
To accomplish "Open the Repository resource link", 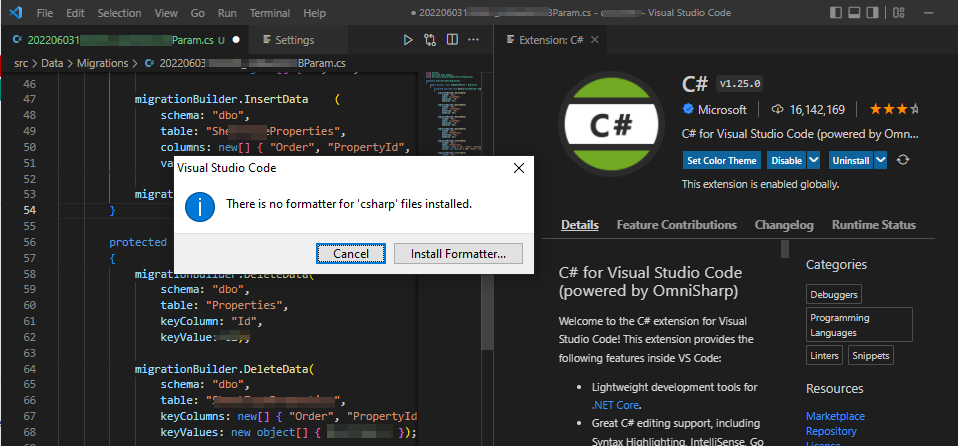I will (831, 431).
